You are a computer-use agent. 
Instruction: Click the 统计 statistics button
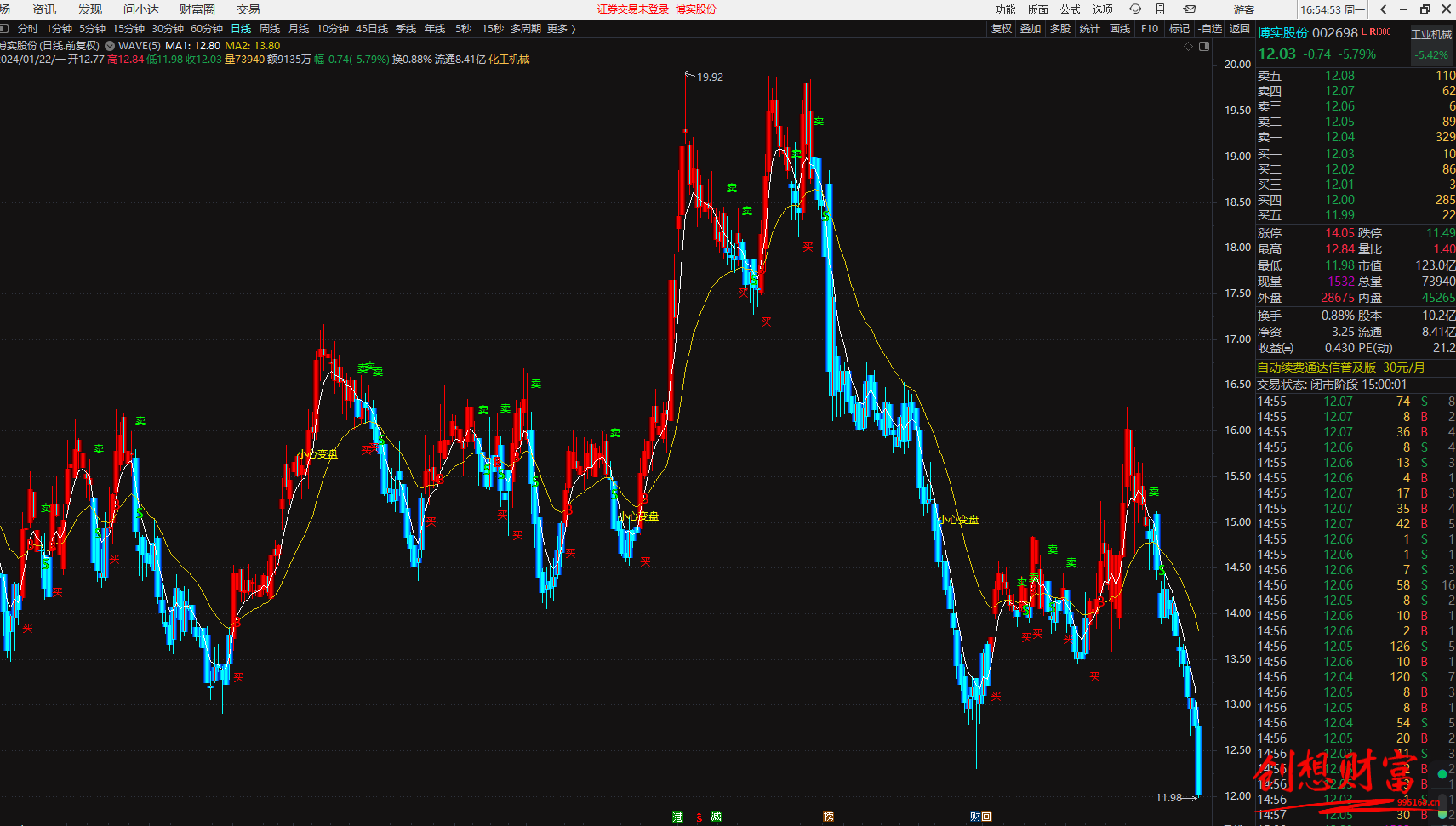click(x=1090, y=29)
